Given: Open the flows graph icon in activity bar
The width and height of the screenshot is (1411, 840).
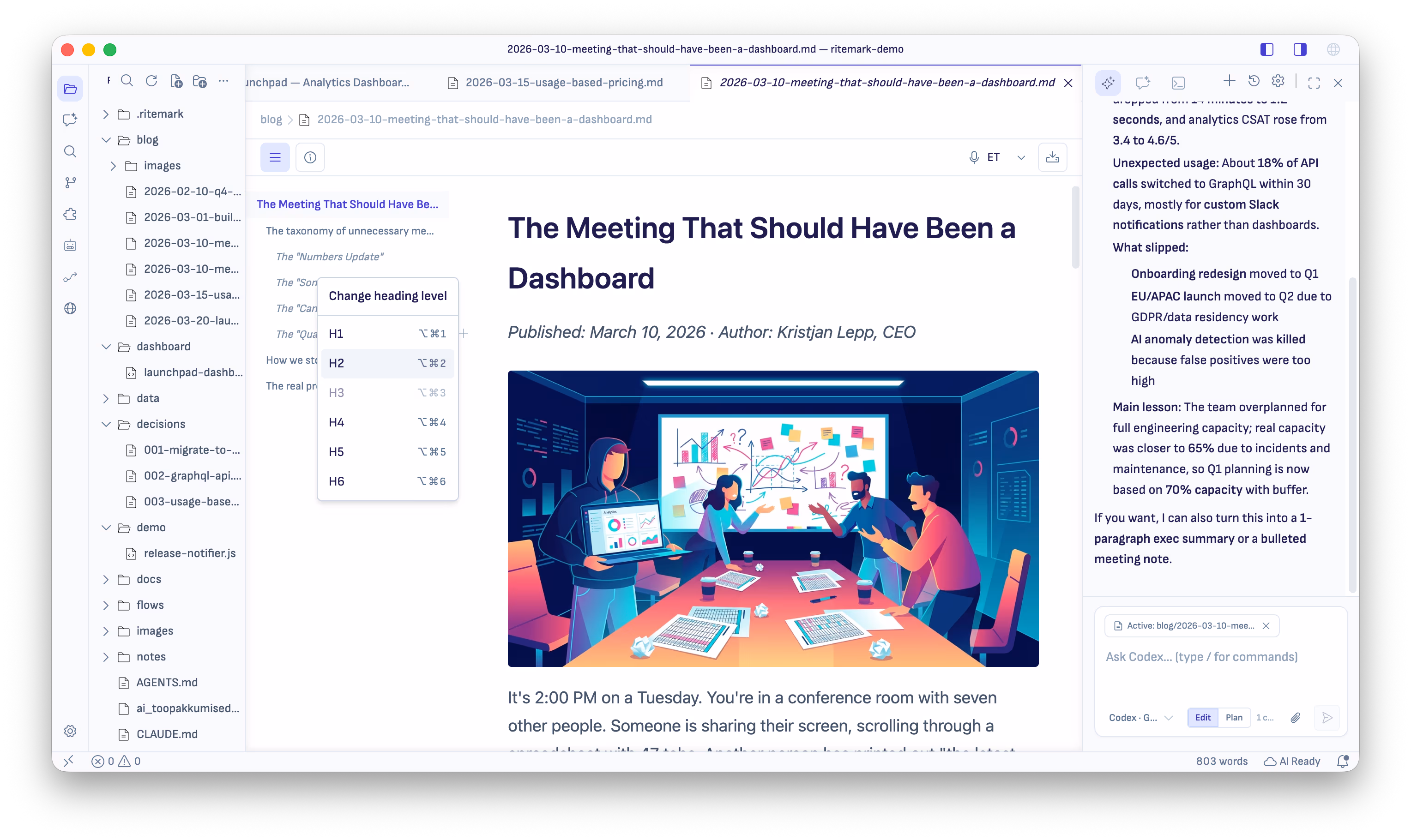Looking at the screenshot, I should [x=70, y=277].
